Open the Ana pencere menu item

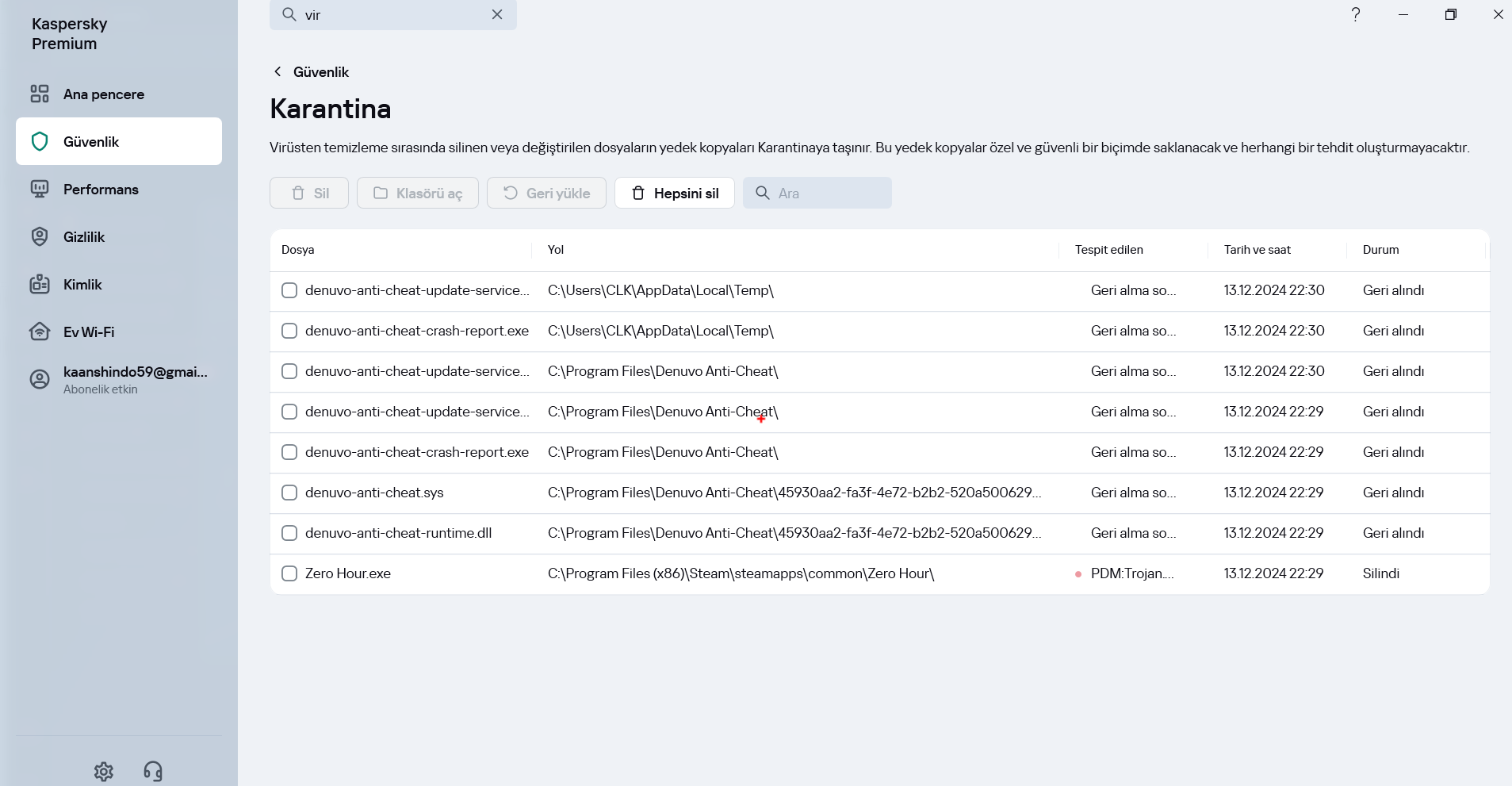click(x=103, y=94)
